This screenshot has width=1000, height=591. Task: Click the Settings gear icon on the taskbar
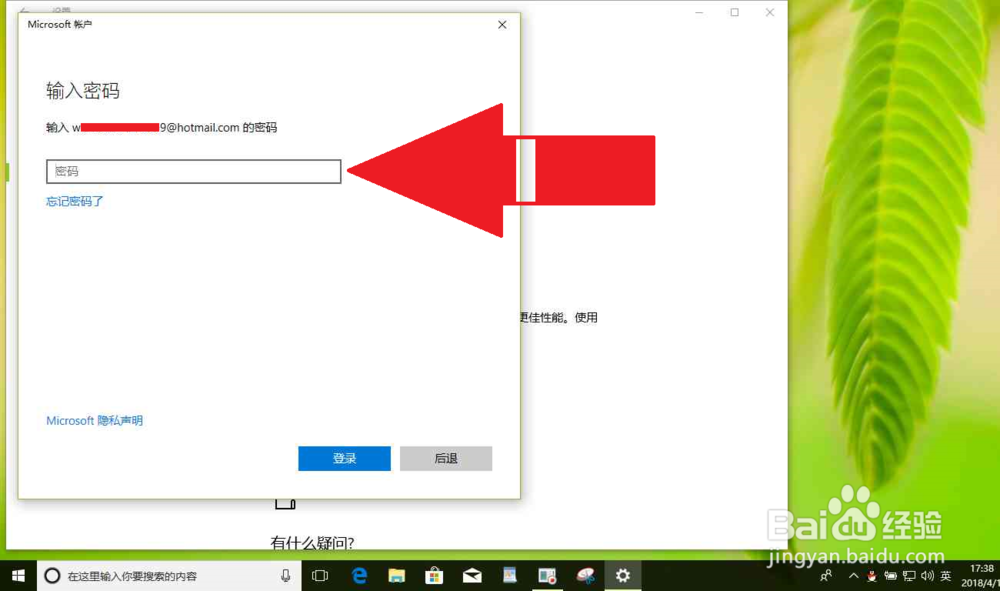(622, 576)
